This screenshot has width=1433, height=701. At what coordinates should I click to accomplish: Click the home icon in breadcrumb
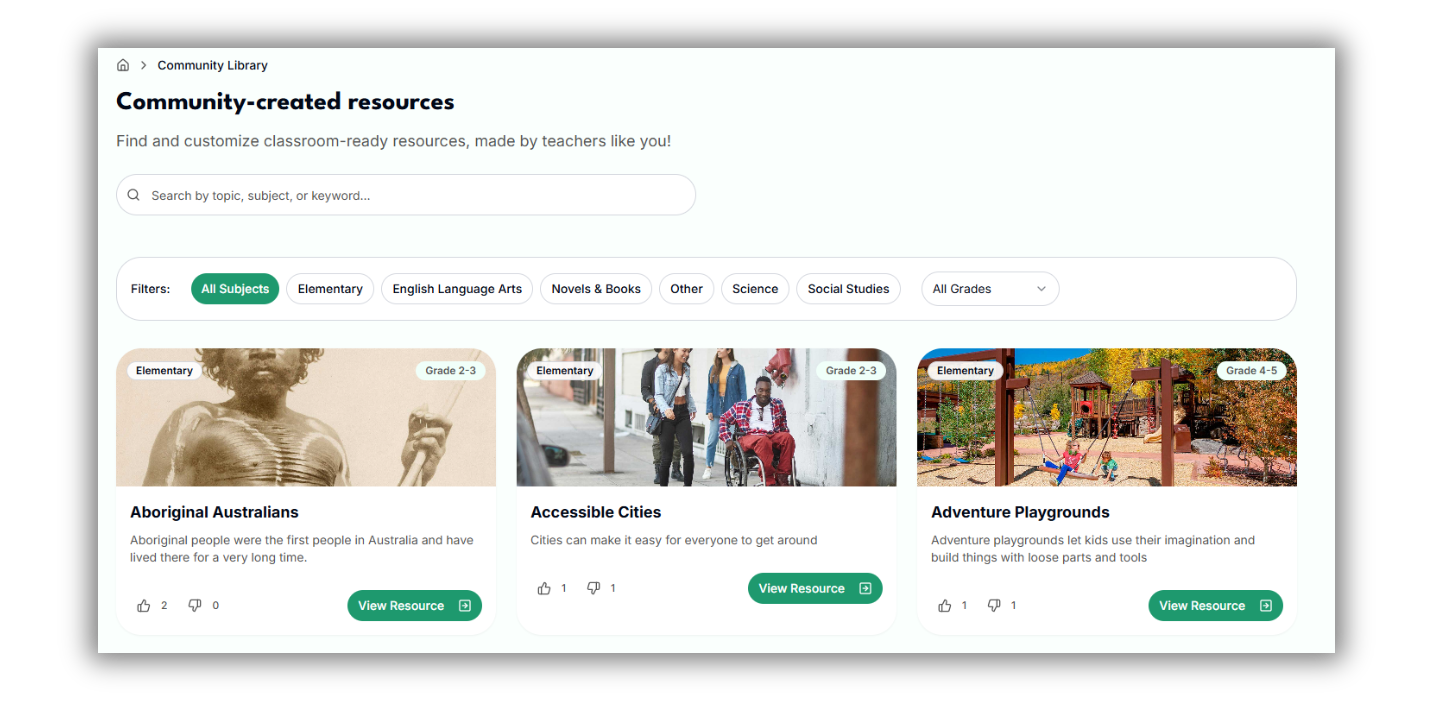[123, 65]
